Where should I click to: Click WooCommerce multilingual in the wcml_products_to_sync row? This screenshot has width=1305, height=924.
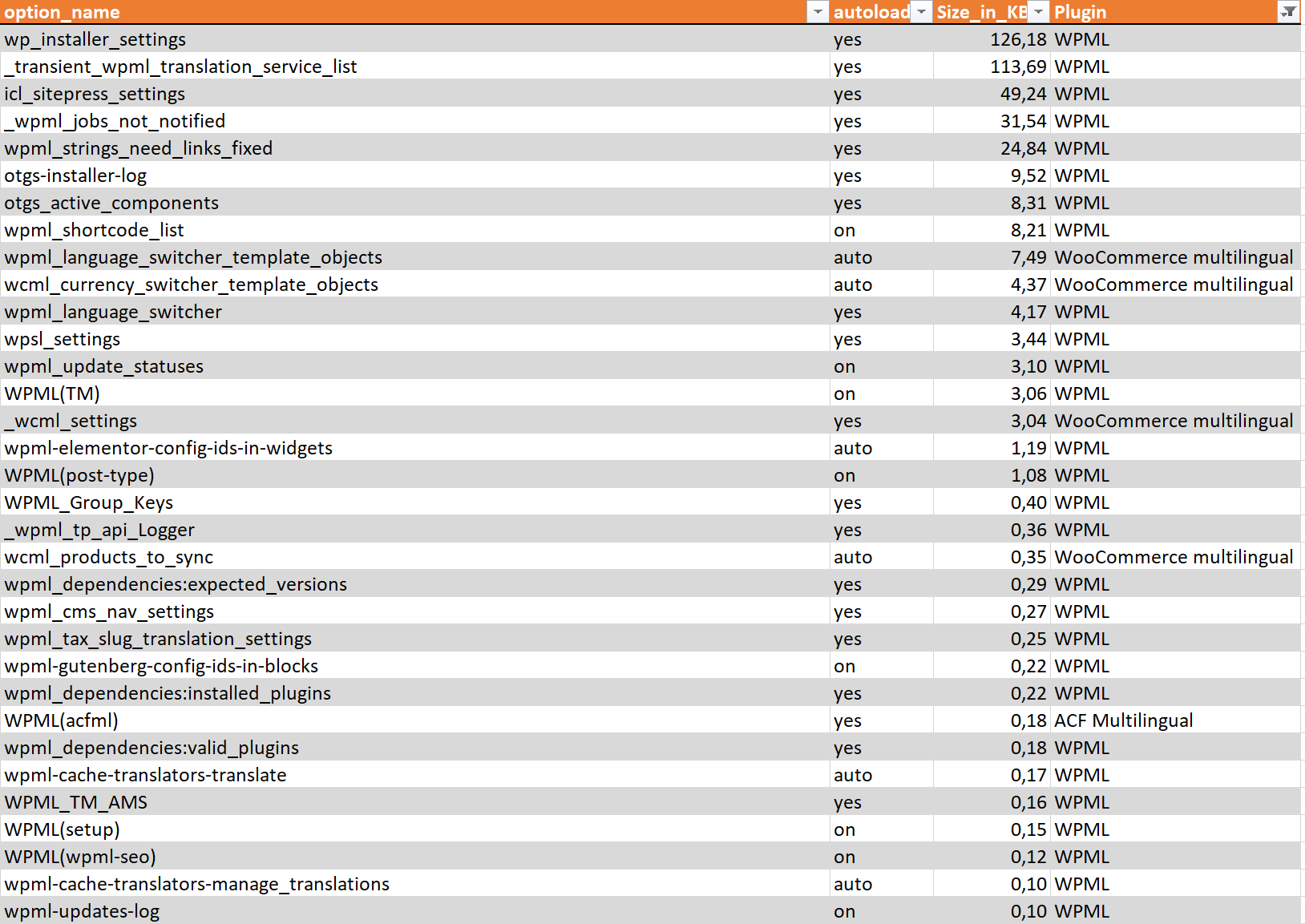[1176, 557]
